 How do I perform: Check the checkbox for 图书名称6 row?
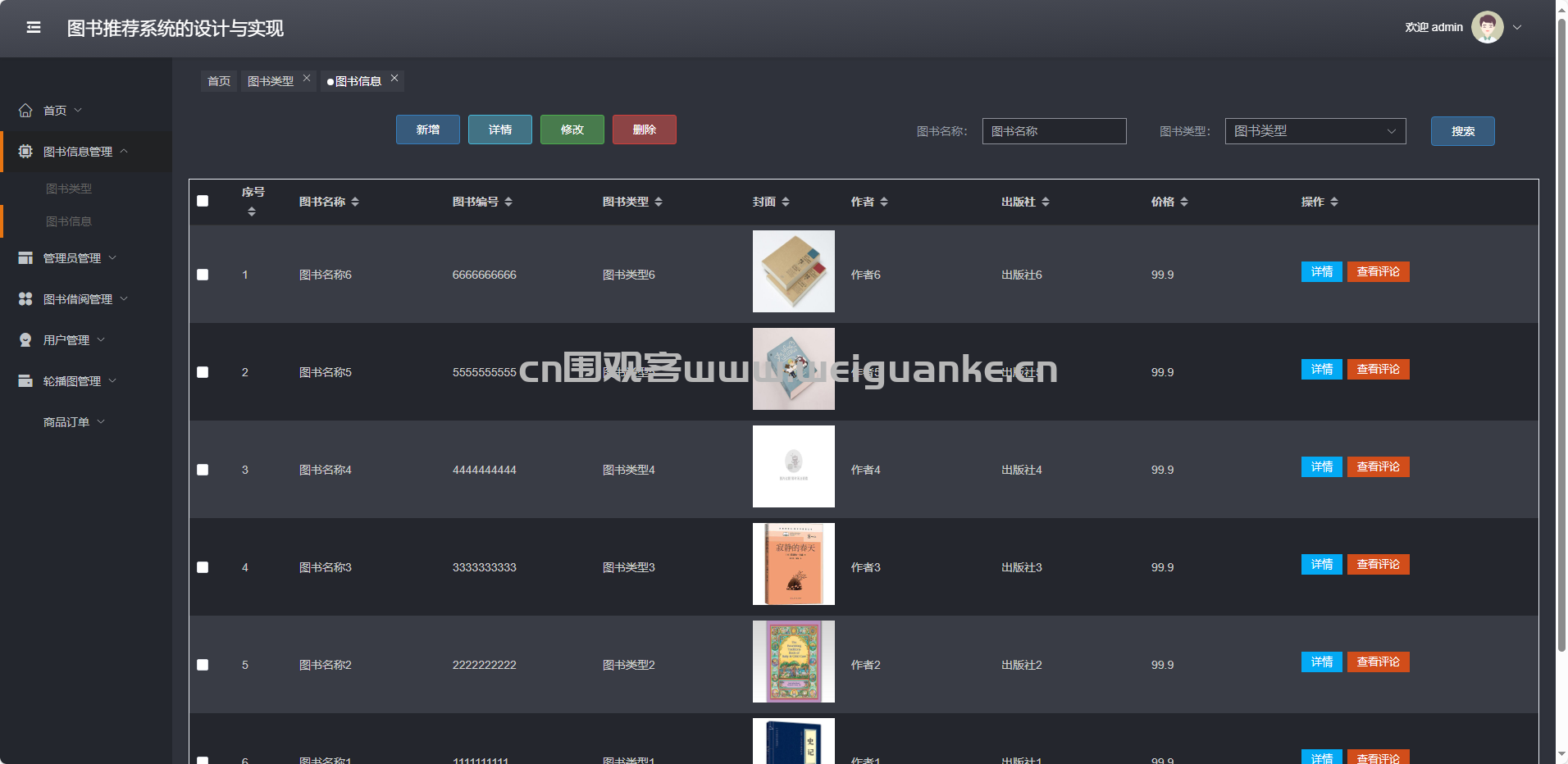tap(203, 275)
